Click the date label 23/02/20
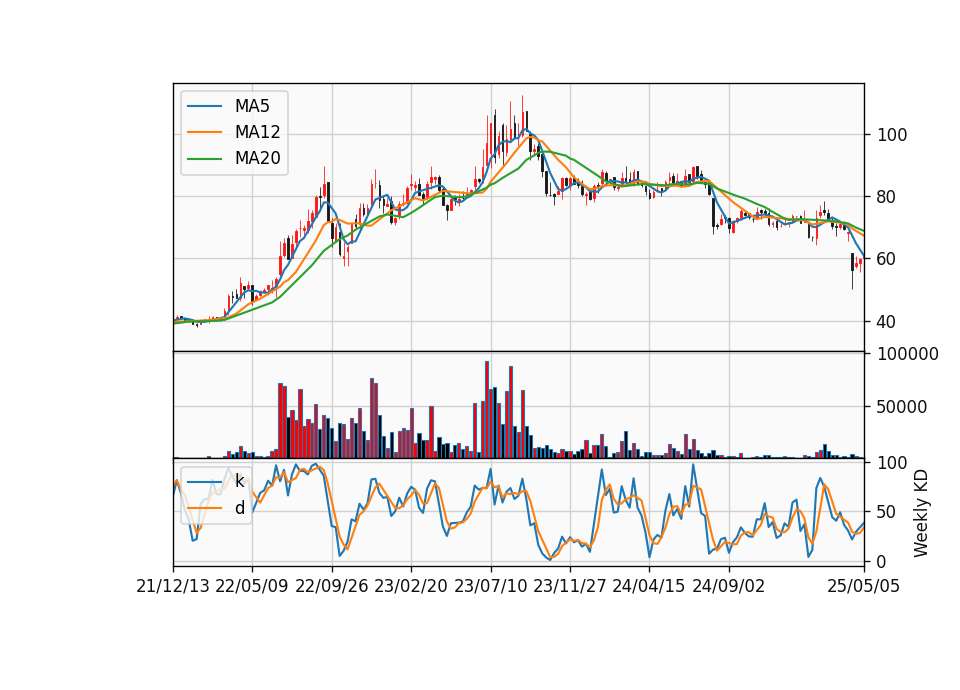The height and width of the screenshot is (690, 960). (411, 586)
